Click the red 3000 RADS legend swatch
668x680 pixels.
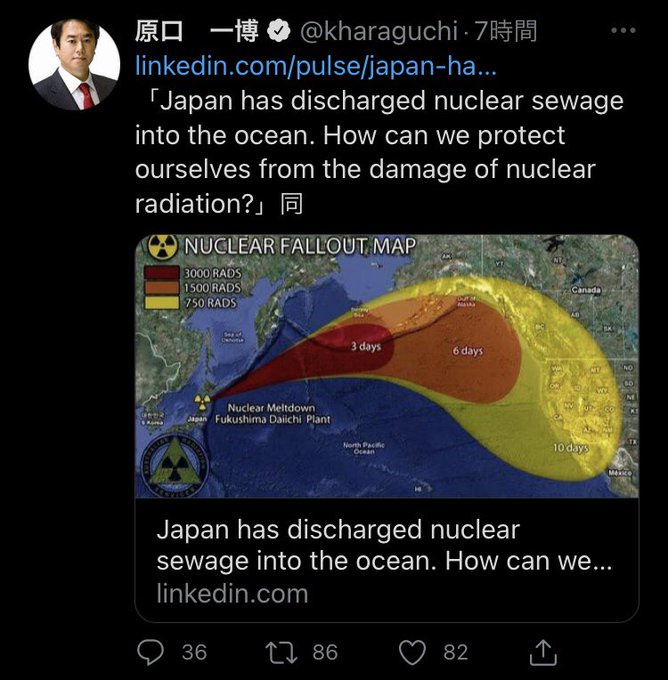click(x=161, y=273)
